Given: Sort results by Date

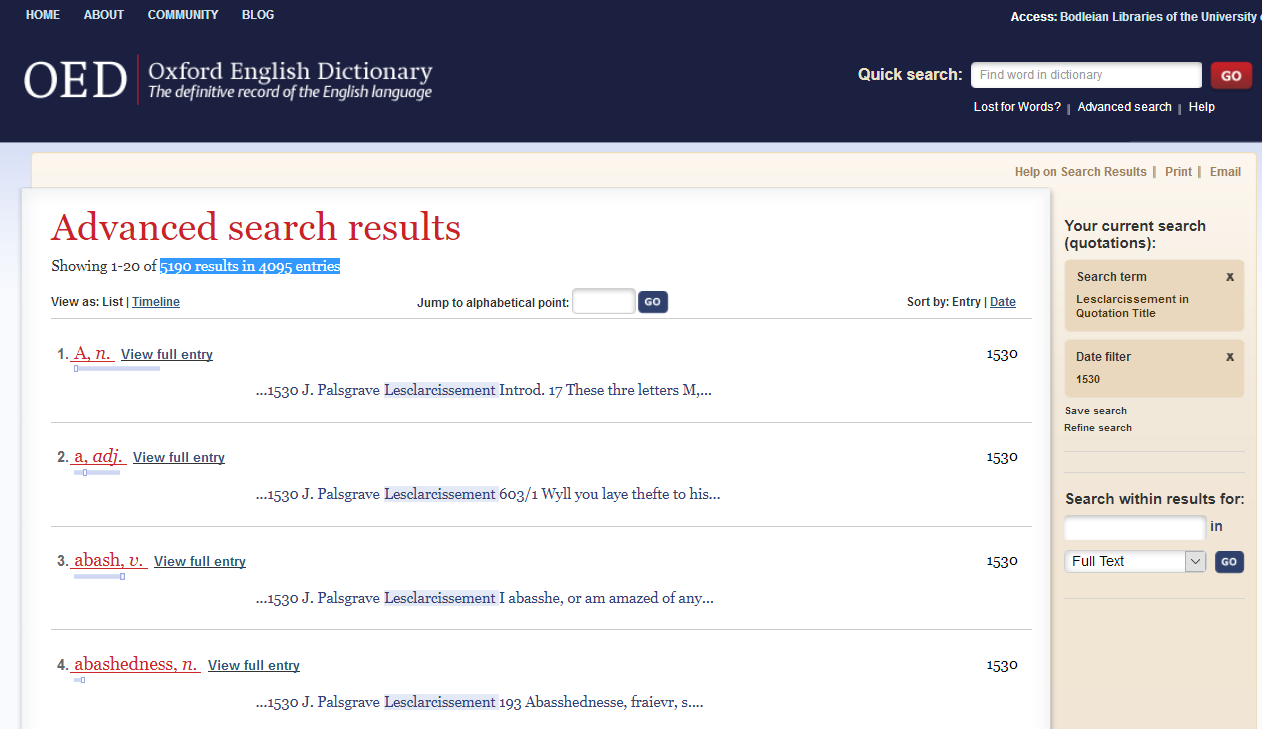Looking at the screenshot, I should point(1002,302).
